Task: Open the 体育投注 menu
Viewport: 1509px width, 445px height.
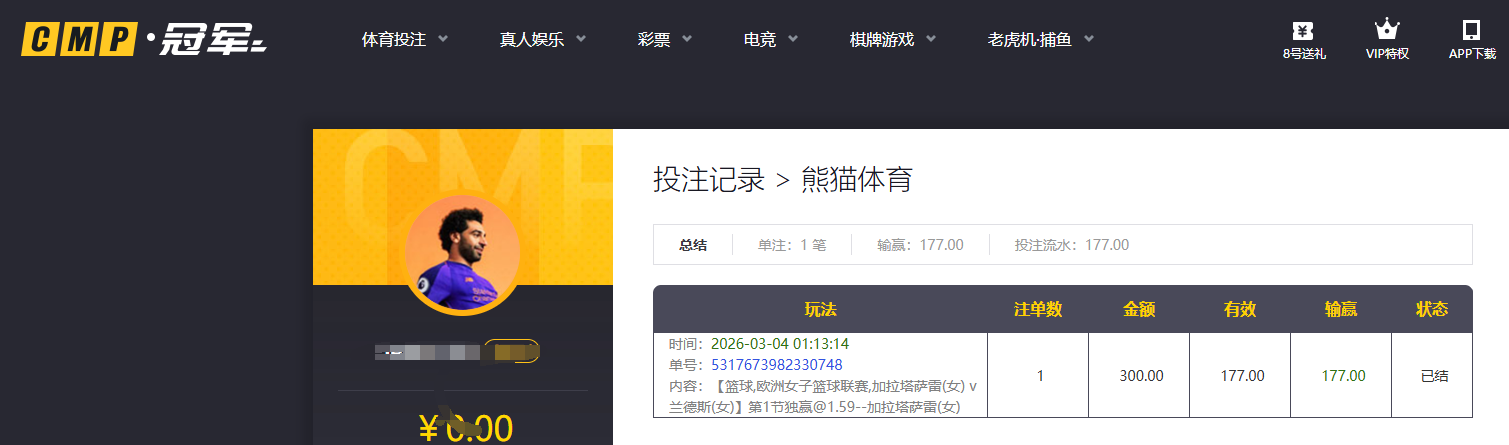Action: (394, 40)
